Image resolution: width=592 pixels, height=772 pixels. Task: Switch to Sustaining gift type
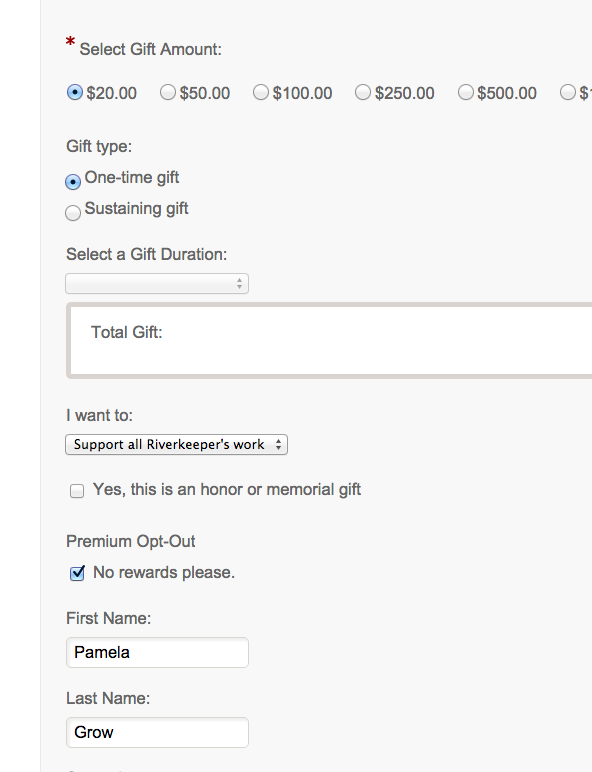pos(73,213)
